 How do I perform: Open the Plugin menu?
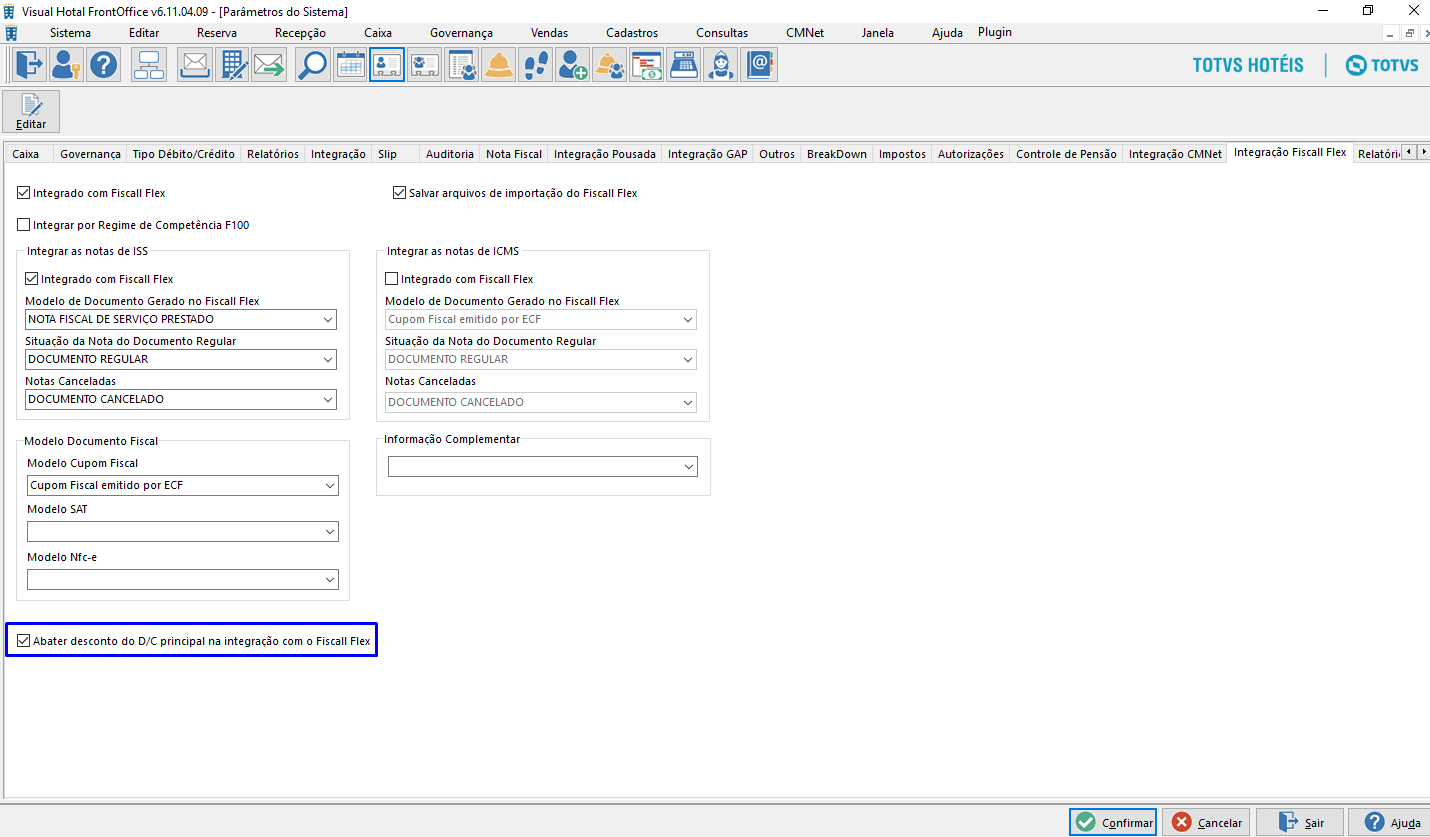[995, 32]
